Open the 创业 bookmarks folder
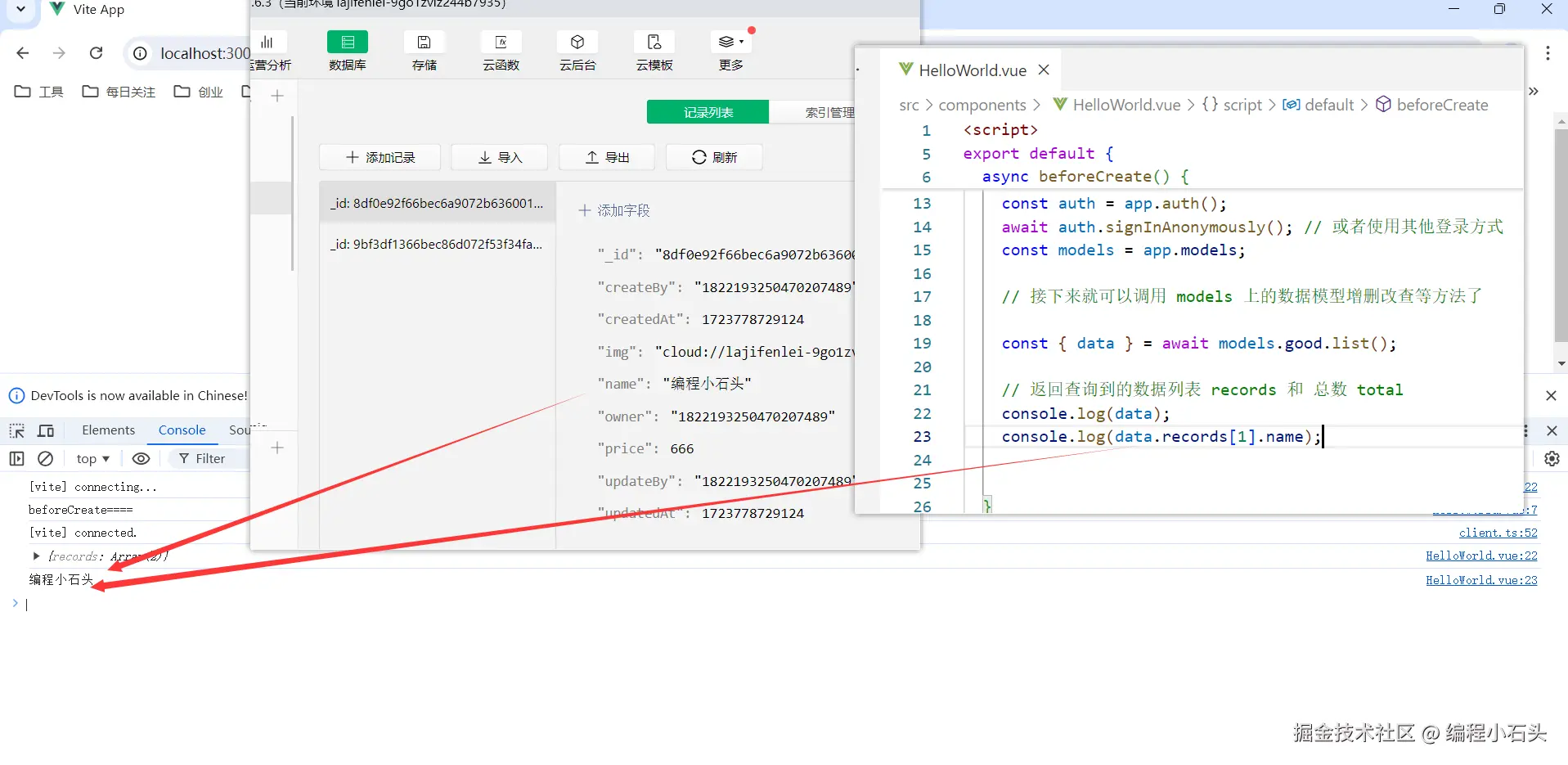 coord(199,92)
